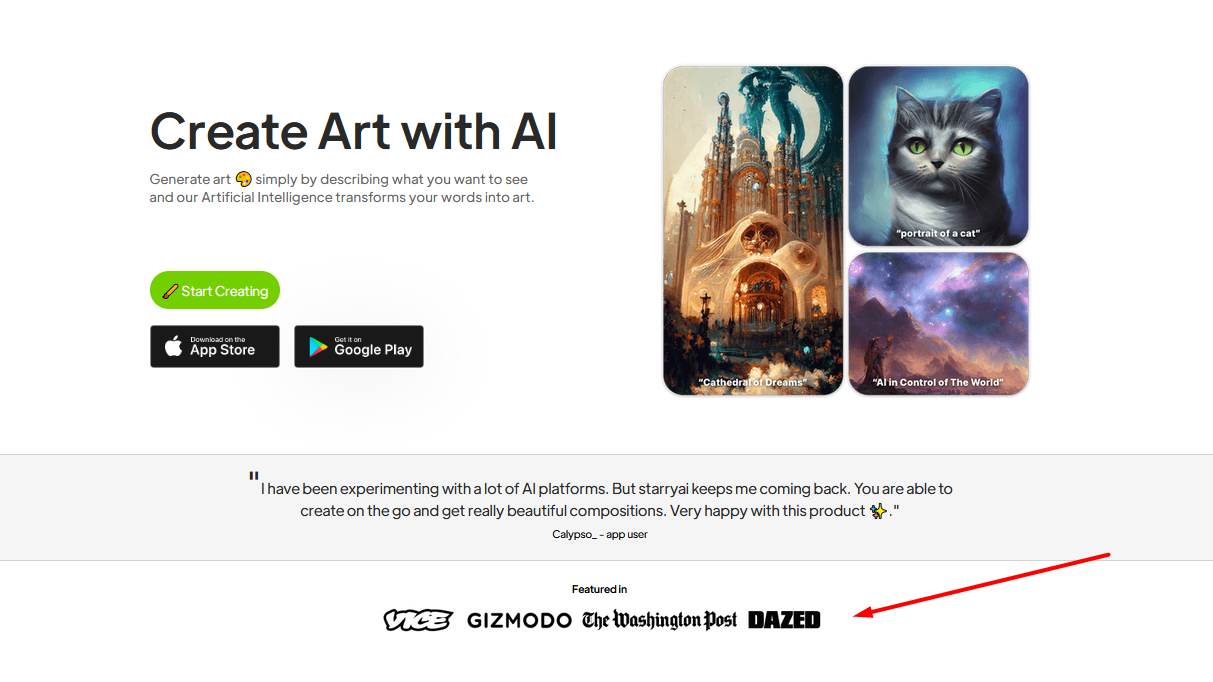Open the portrait of a cat artwork
The image size is (1213, 682).
938,156
